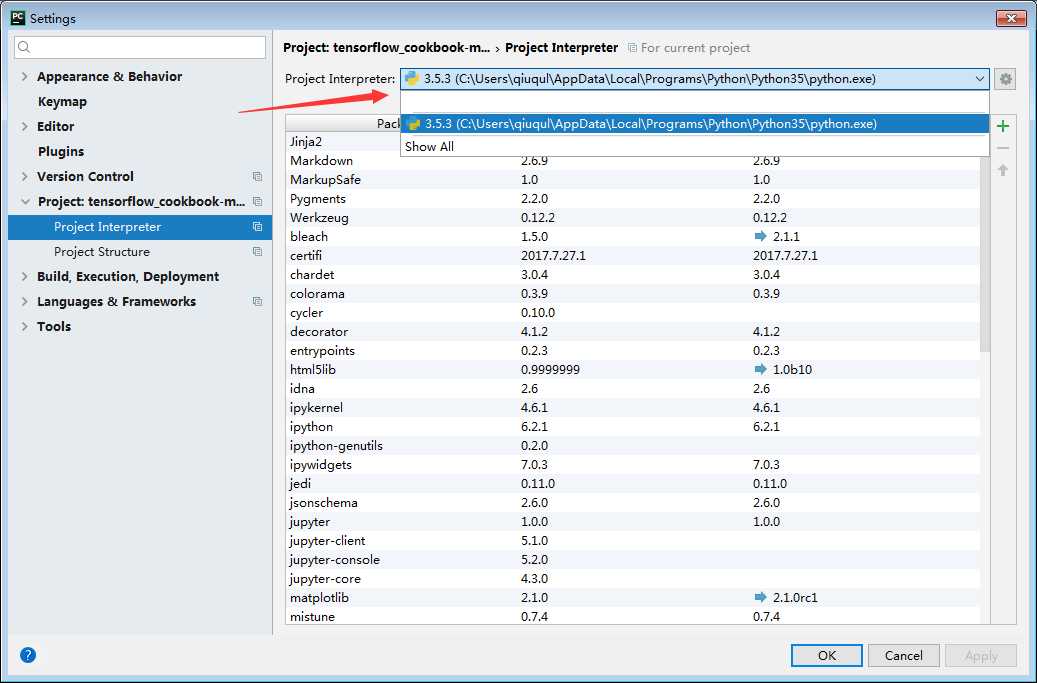Screen dimensions: 1037x683
Task: Expand the Version Control section
Action: click(24, 177)
